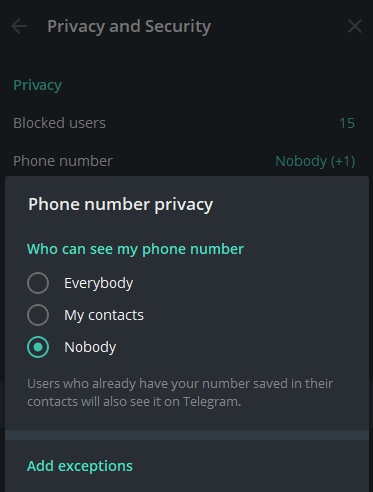Close Privacy and Security with the X icon
The image size is (373, 492).
(355, 26)
